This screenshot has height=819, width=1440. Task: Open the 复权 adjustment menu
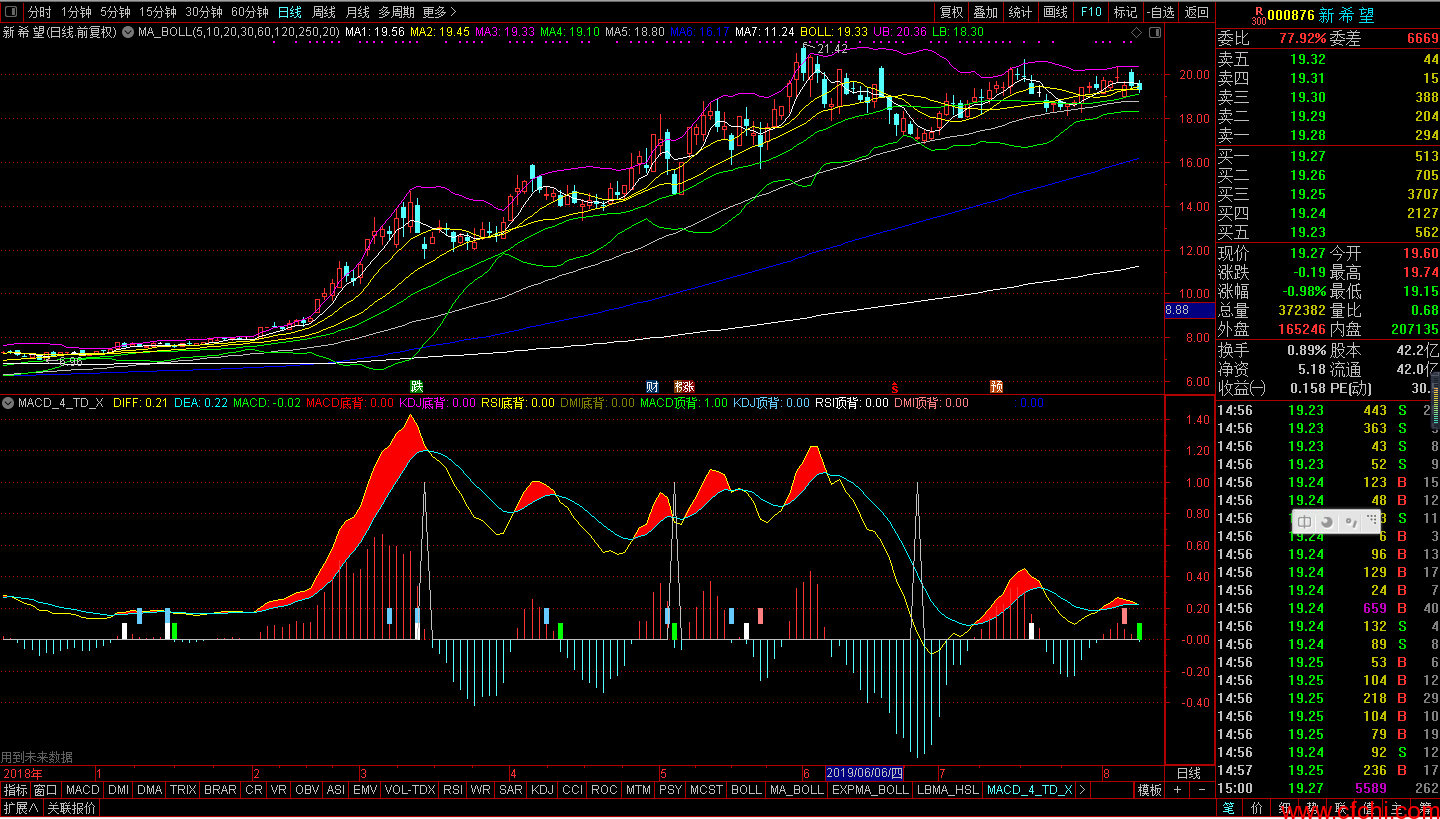pyautogui.click(x=951, y=12)
